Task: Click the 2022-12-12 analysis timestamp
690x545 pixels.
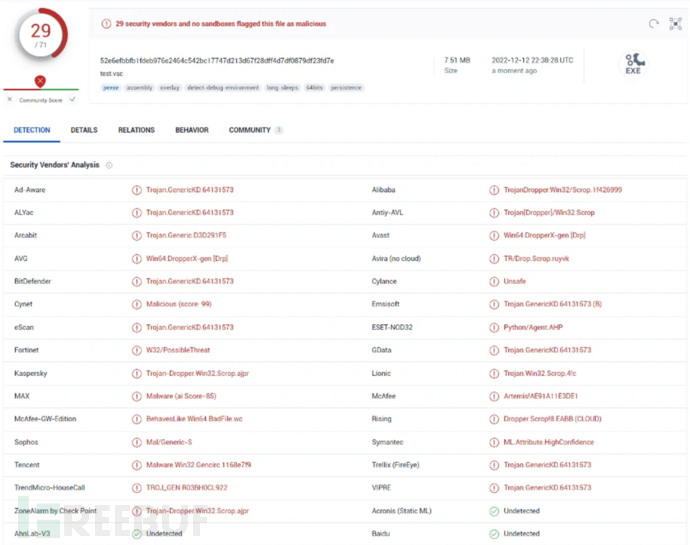Action: 532,60
